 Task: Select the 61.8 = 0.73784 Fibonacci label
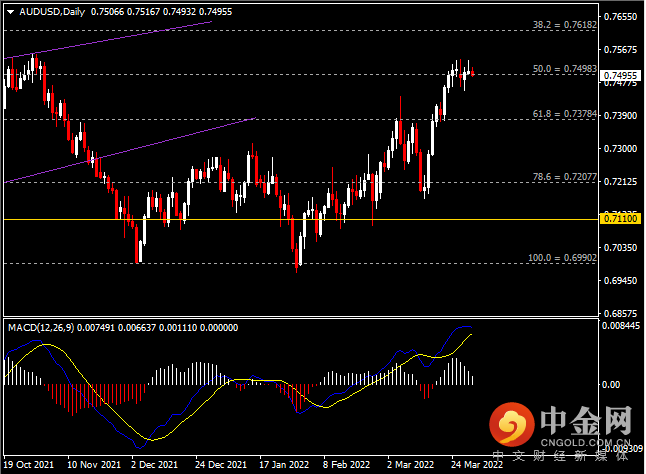coord(564,114)
